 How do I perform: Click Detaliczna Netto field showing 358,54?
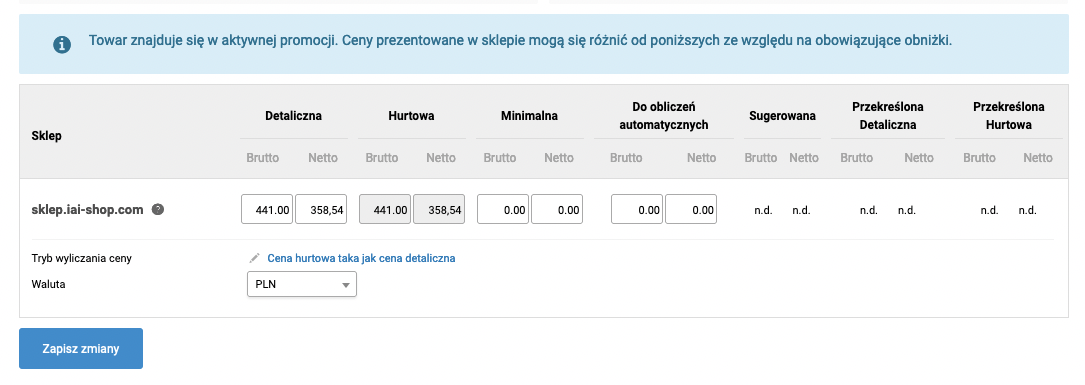point(321,209)
